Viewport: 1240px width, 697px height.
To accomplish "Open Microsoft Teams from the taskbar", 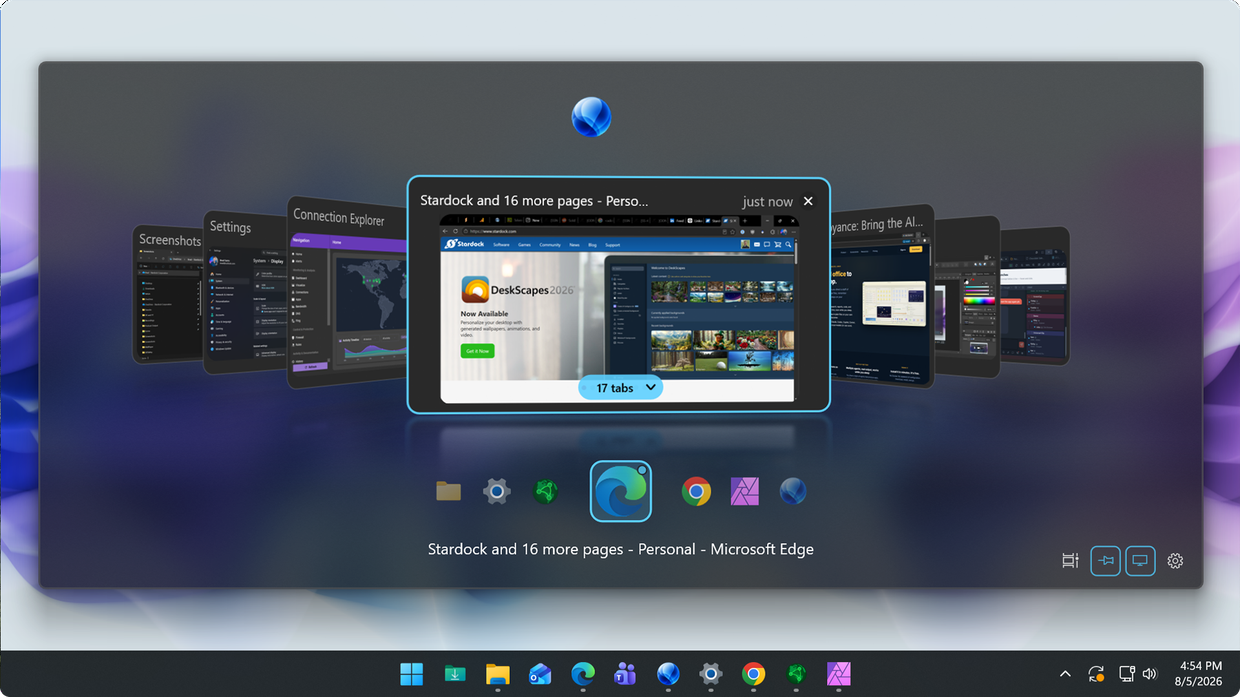I will tap(626, 674).
